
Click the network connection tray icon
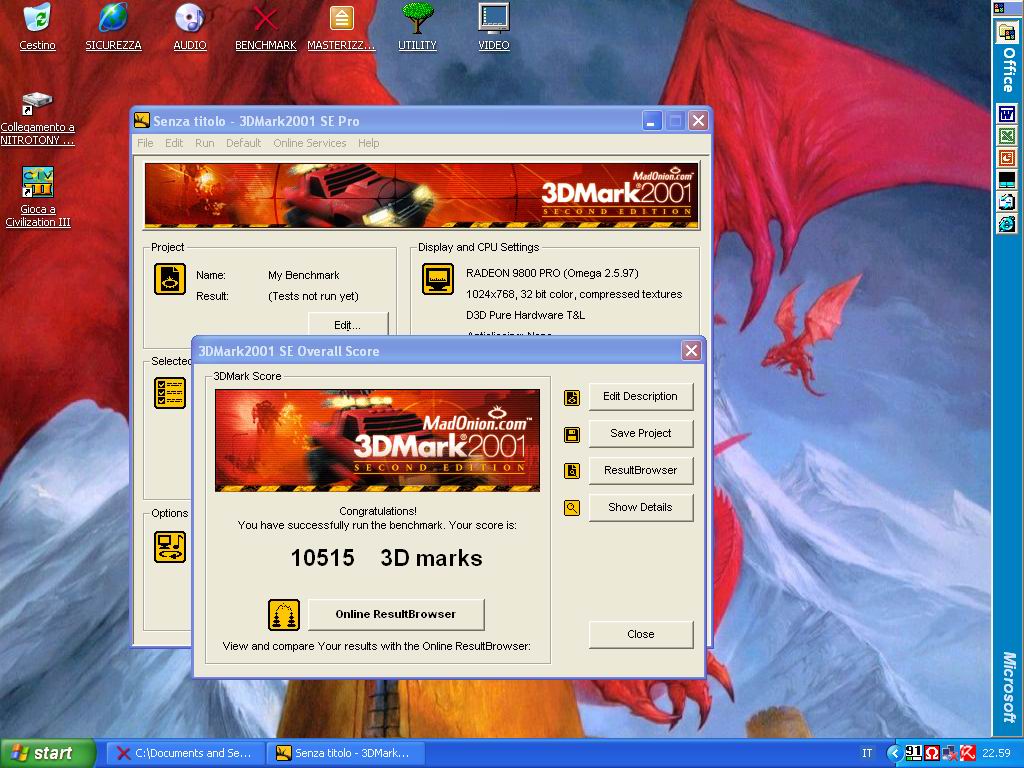(x=950, y=753)
